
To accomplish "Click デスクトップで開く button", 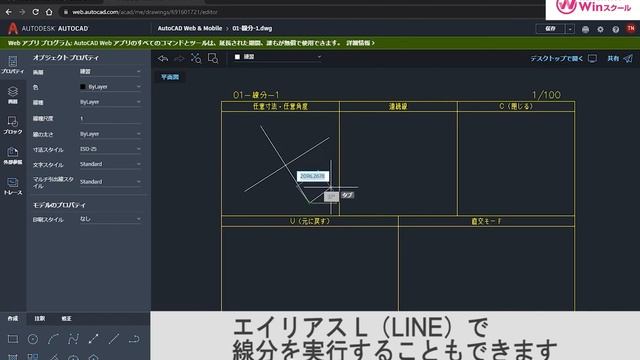I will point(563,59).
